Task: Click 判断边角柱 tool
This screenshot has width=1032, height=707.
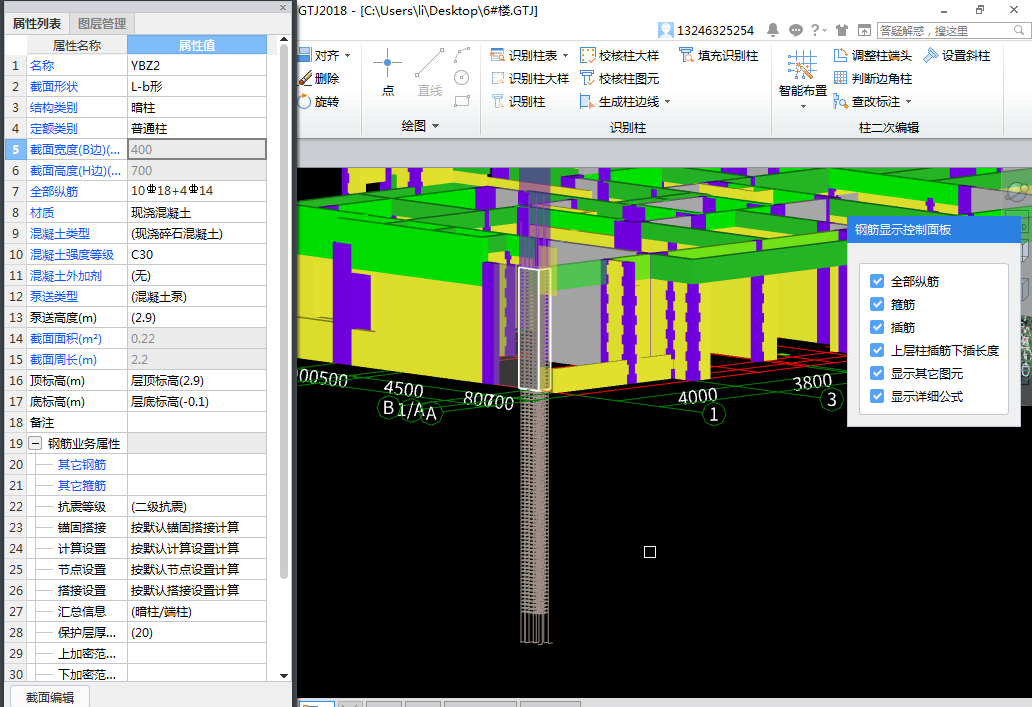Action: pos(873,78)
